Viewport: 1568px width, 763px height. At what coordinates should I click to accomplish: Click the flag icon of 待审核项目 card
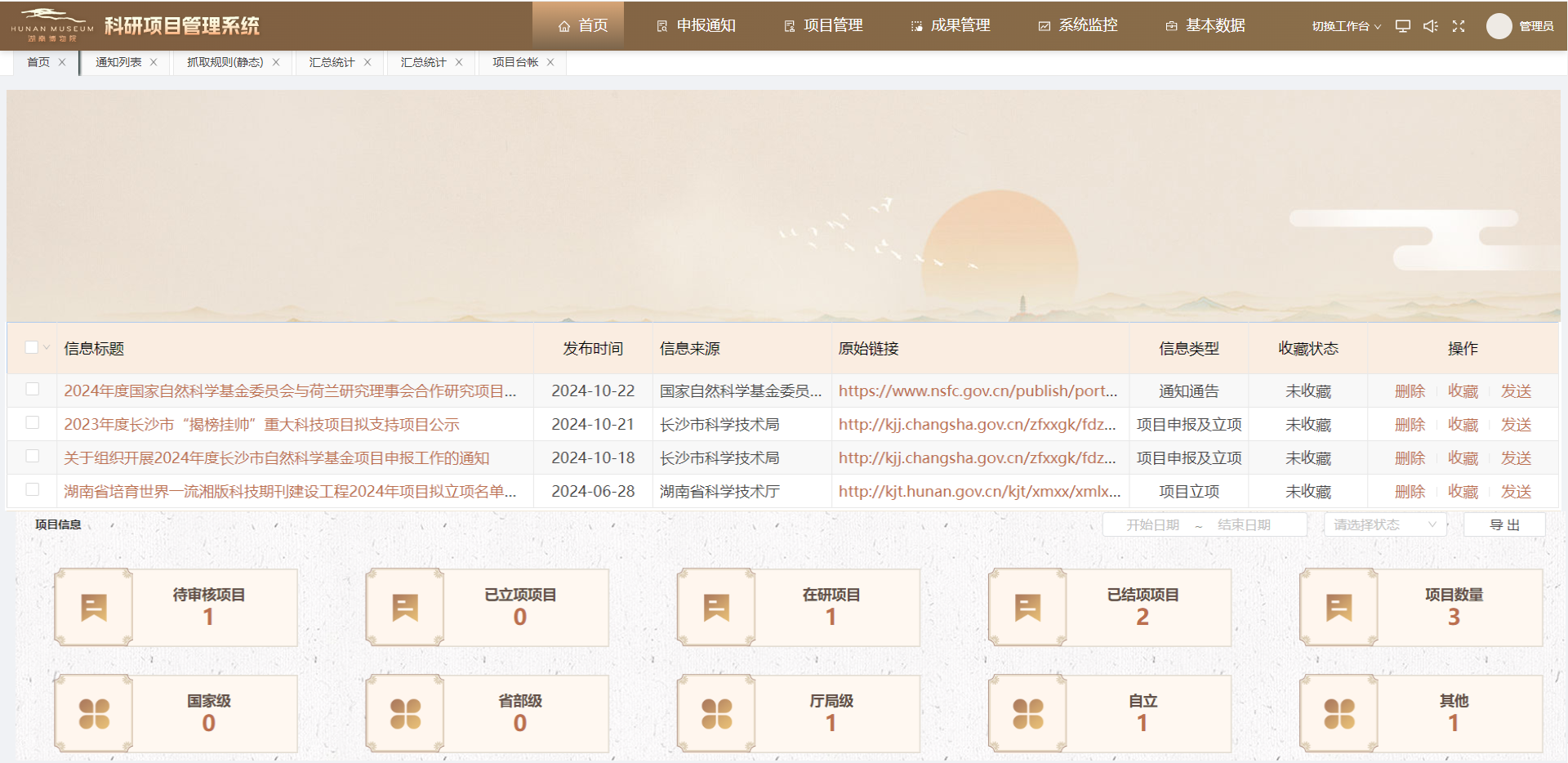tap(94, 608)
